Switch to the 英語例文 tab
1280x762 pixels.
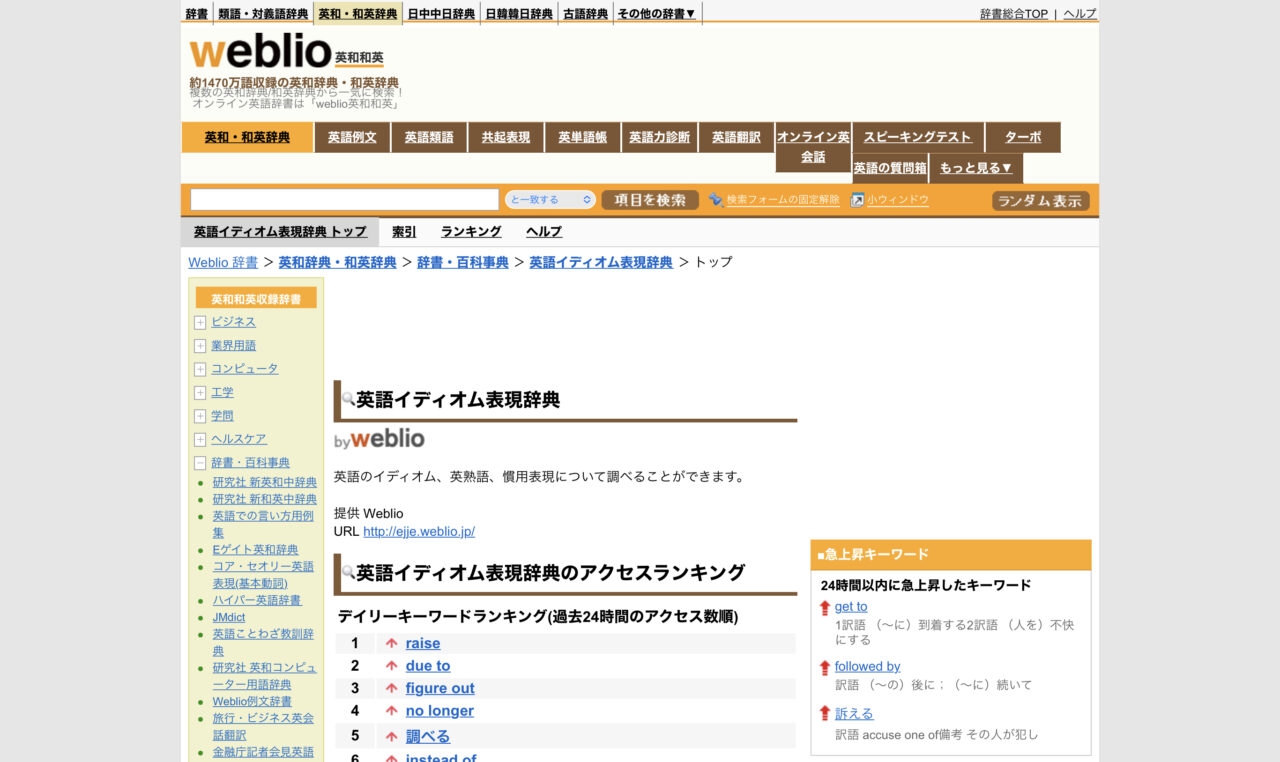[x=352, y=137]
